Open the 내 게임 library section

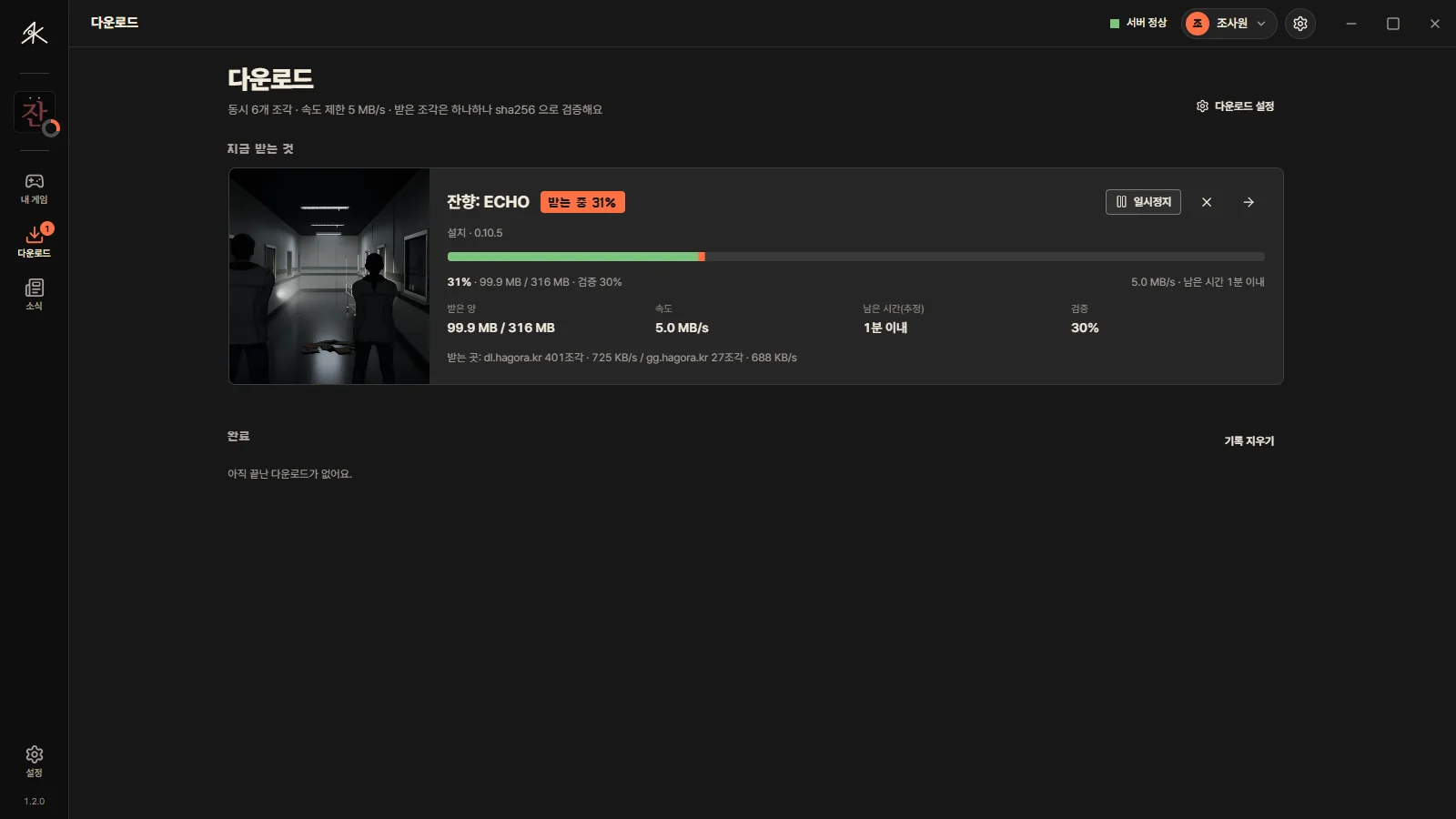[35, 188]
